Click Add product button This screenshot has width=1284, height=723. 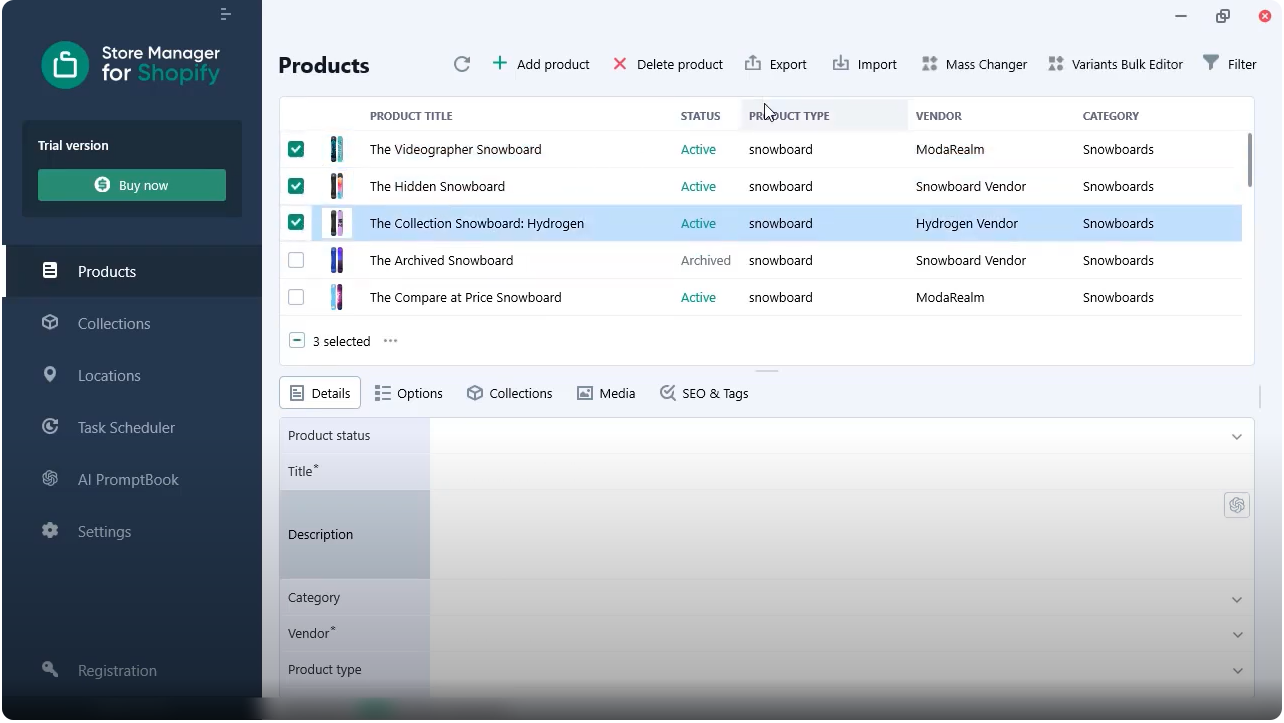pyautogui.click(x=541, y=64)
